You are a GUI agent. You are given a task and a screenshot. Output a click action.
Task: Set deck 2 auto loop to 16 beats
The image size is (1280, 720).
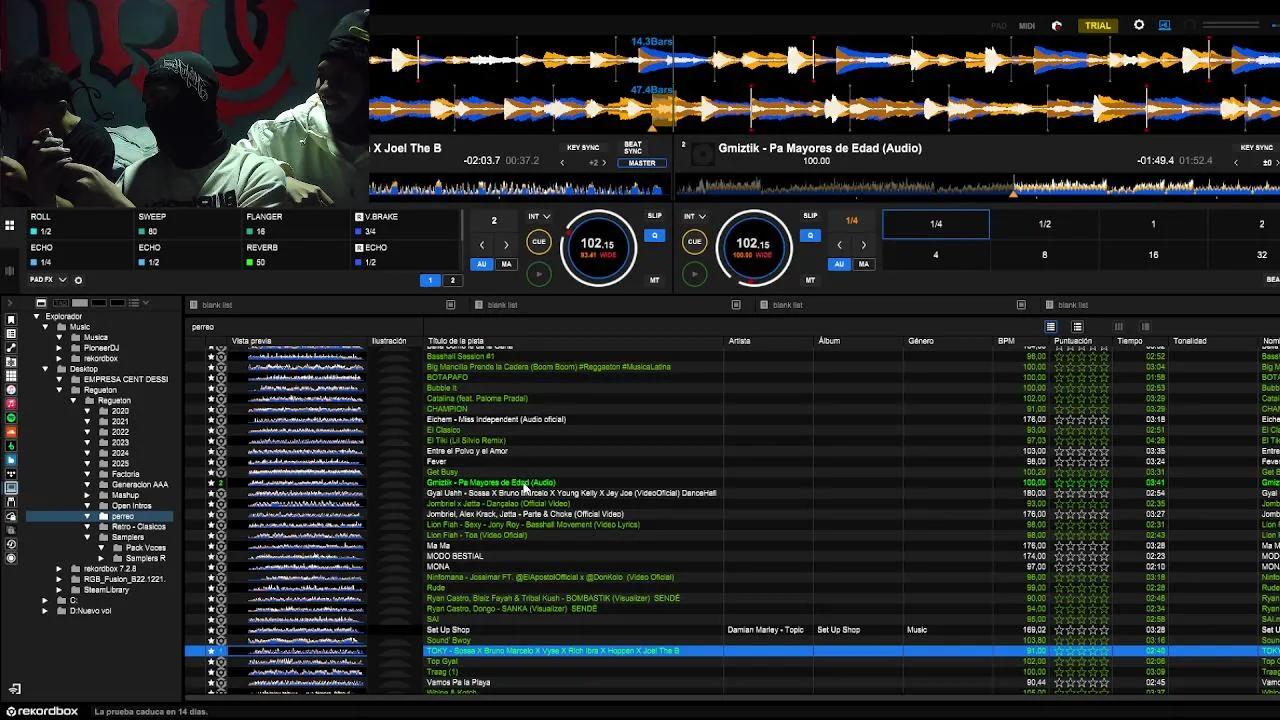click(x=1153, y=255)
